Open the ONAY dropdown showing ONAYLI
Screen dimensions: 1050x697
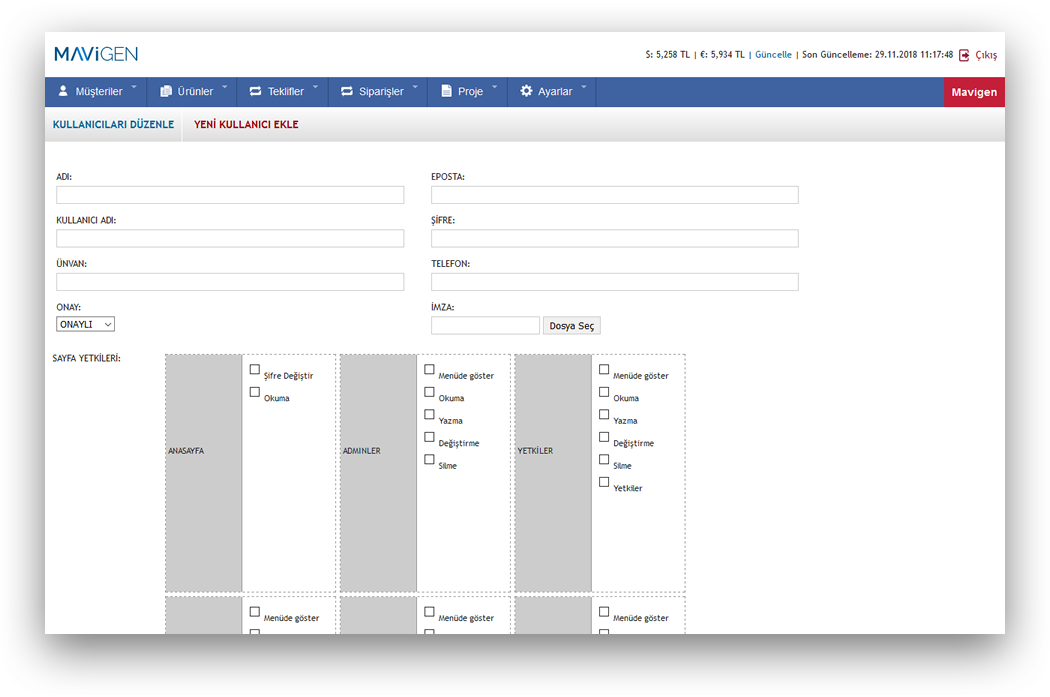(86, 324)
